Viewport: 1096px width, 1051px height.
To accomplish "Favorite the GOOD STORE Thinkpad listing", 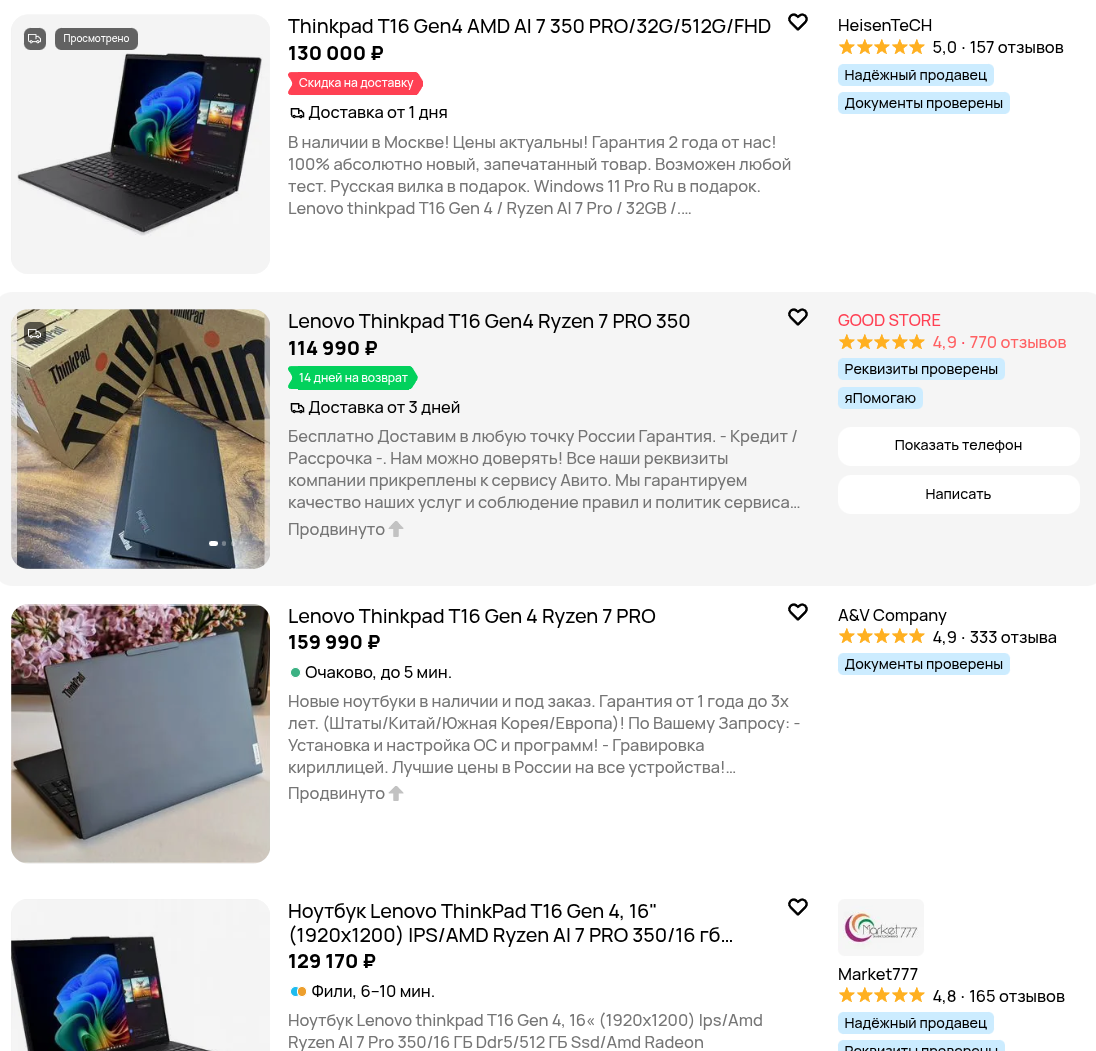I will pyautogui.click(x=798, y=317).
